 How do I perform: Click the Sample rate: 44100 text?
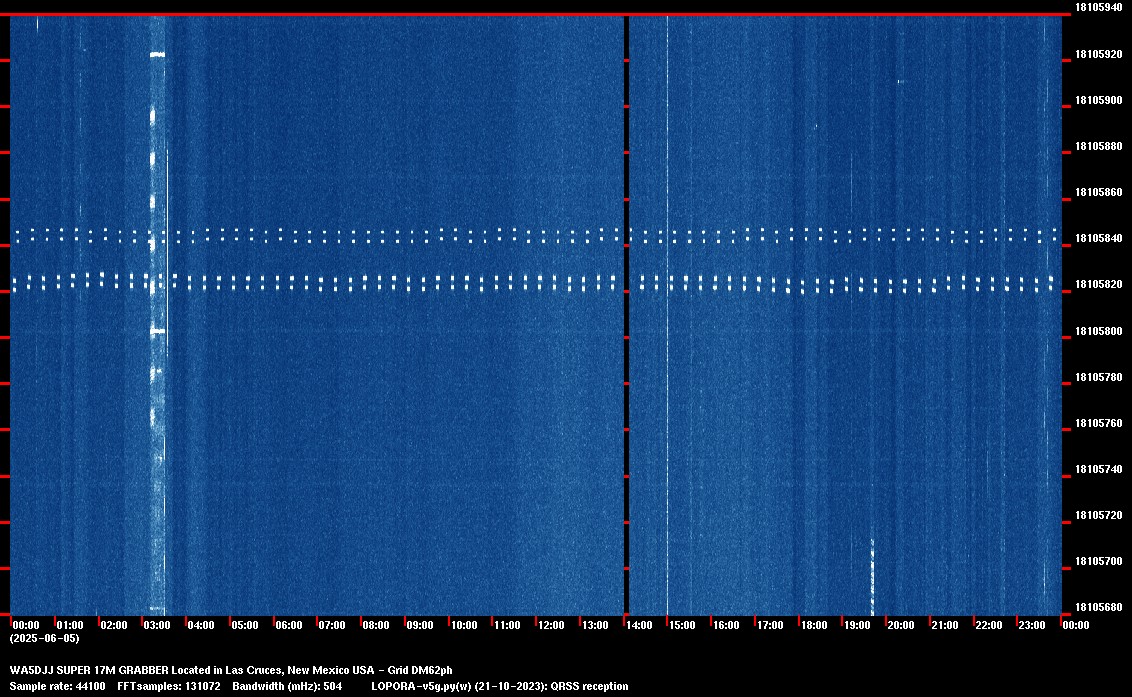pos(57,686)
